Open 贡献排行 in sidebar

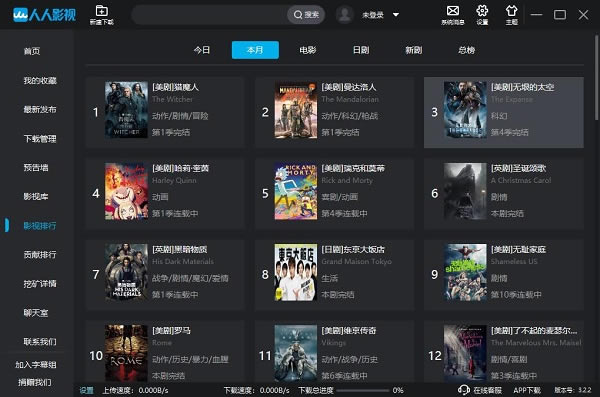coord(40,254)
